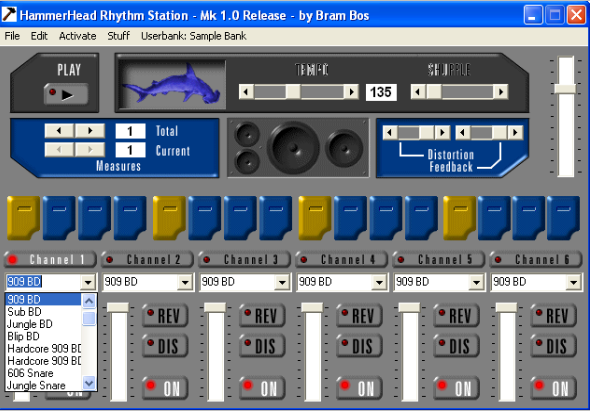
Task: Toggle the second yellow step pad (step 5)
Action: pyautogui.click(x=169, y=218)
